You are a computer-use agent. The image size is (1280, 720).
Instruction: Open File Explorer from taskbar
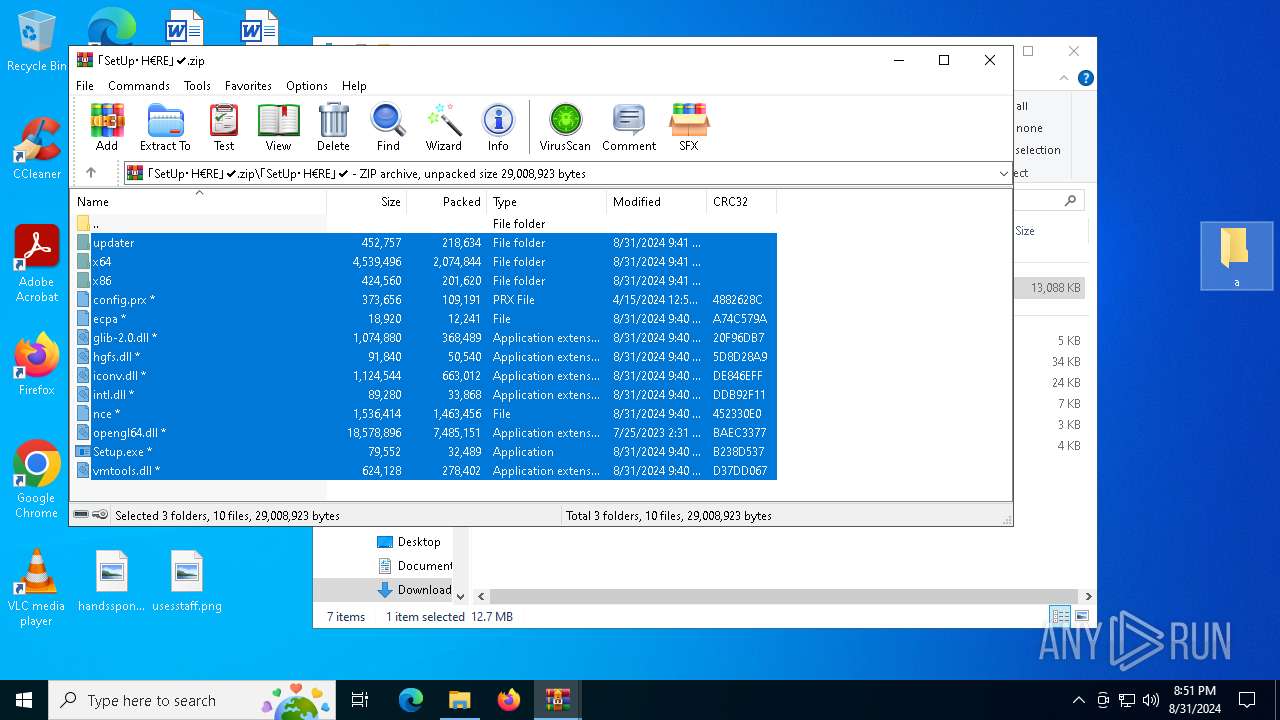[x=459, y=700]
